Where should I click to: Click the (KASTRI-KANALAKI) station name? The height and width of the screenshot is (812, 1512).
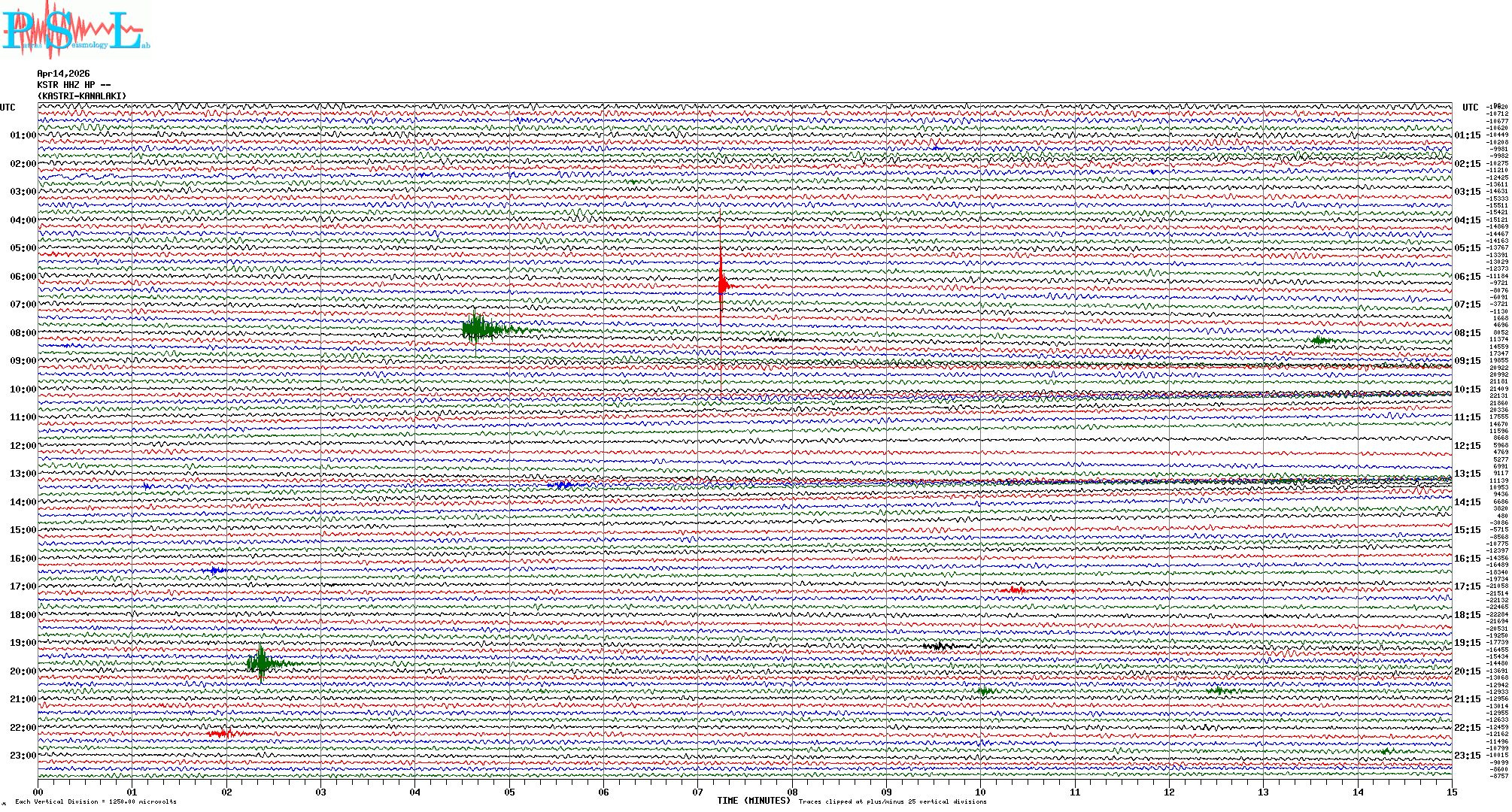(82, 96)
